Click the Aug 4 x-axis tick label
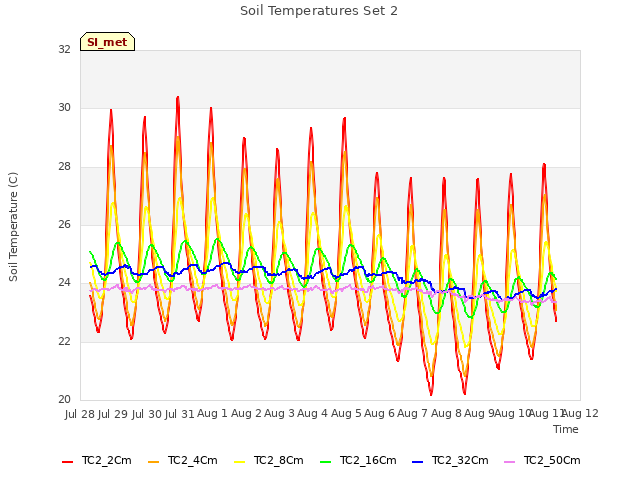Screen dimensions: 640x480 click(x=312, y=414)
